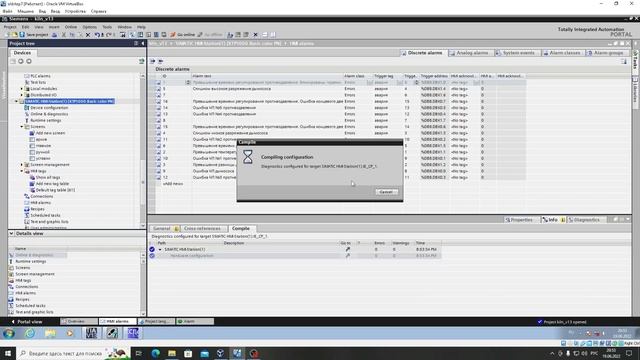
Task: Open Internet Explorer in guest taskbar
Action: tap(30, 333)
